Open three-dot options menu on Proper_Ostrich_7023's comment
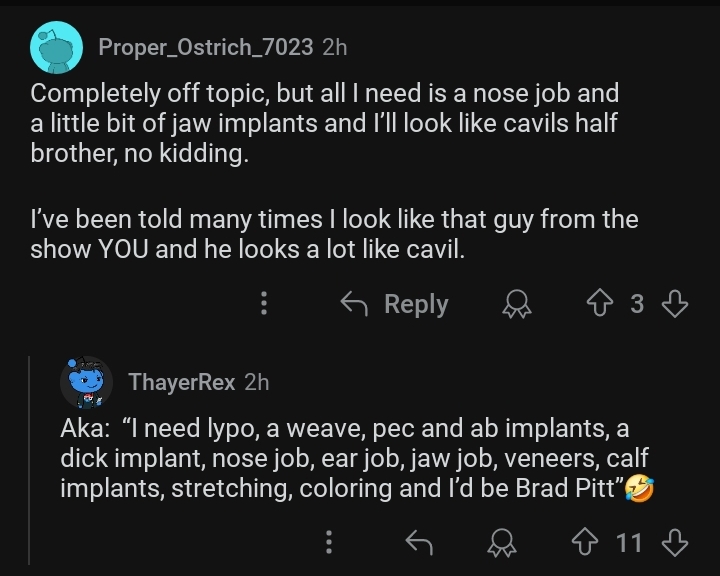This screenshot has width=720, height=576. pyautogui.click(x=264, y=304)
